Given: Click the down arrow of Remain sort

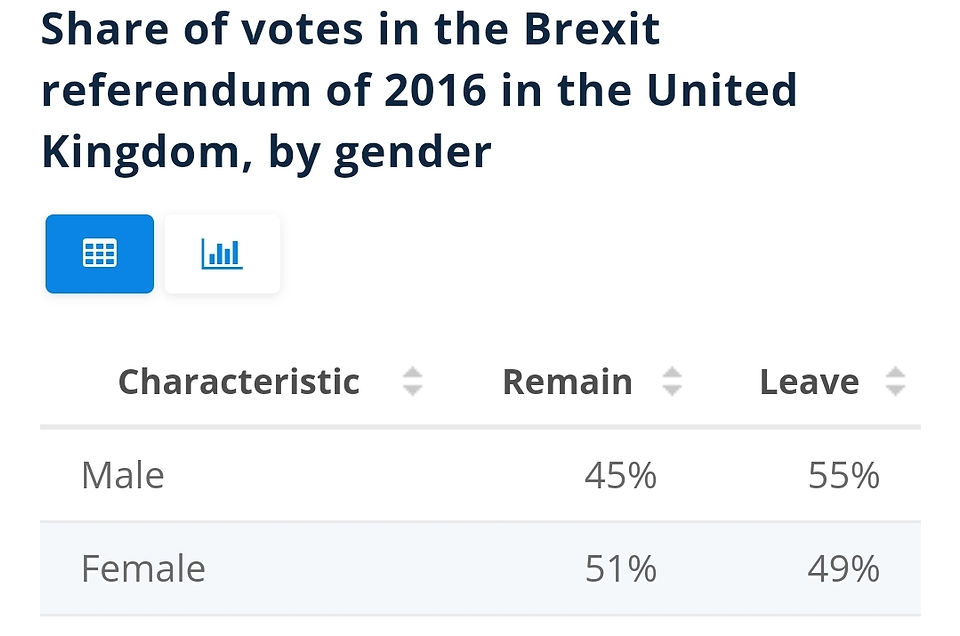Looking at the screenshot, I should coord(672,390).
